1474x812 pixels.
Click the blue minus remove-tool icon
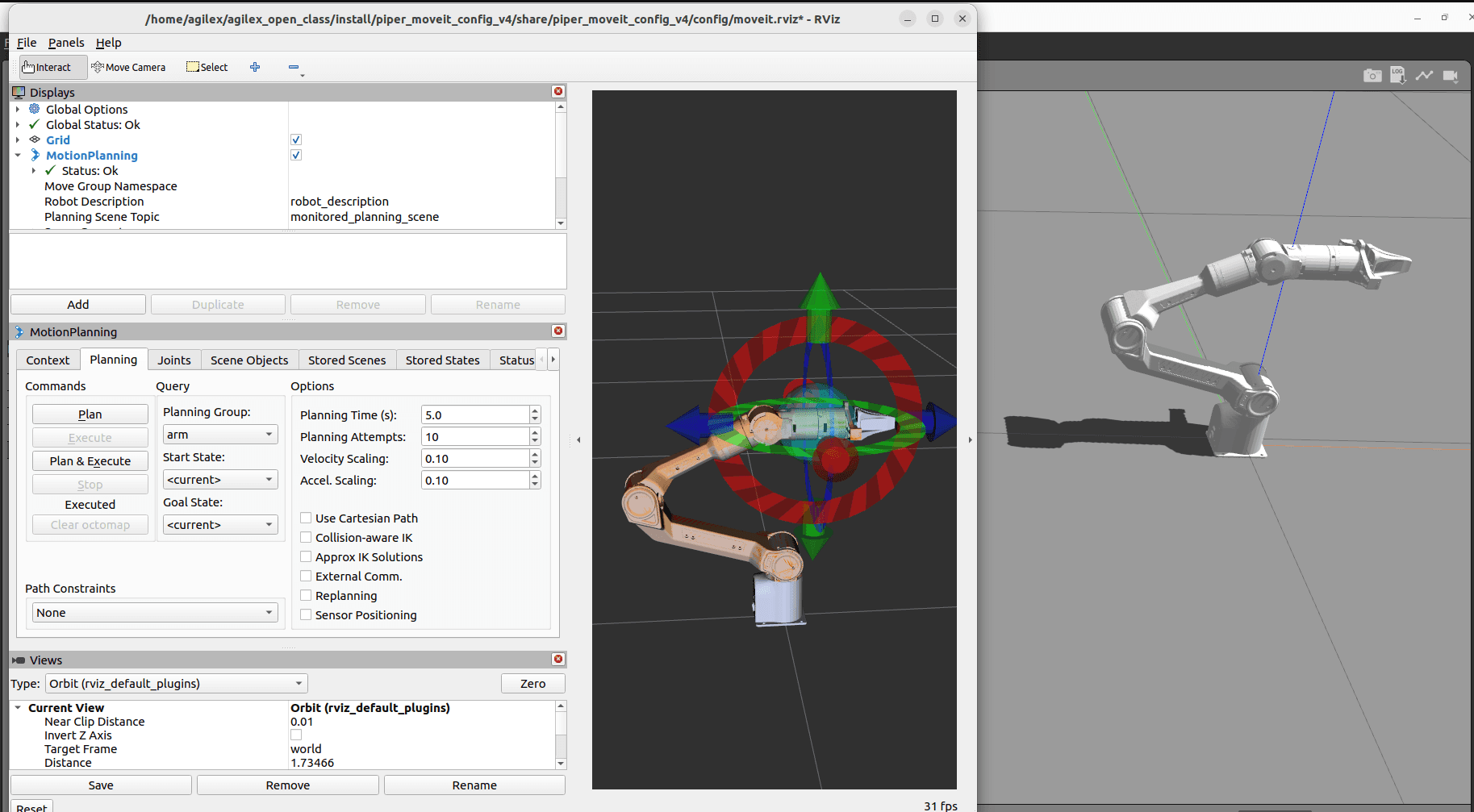click(294, 67)
